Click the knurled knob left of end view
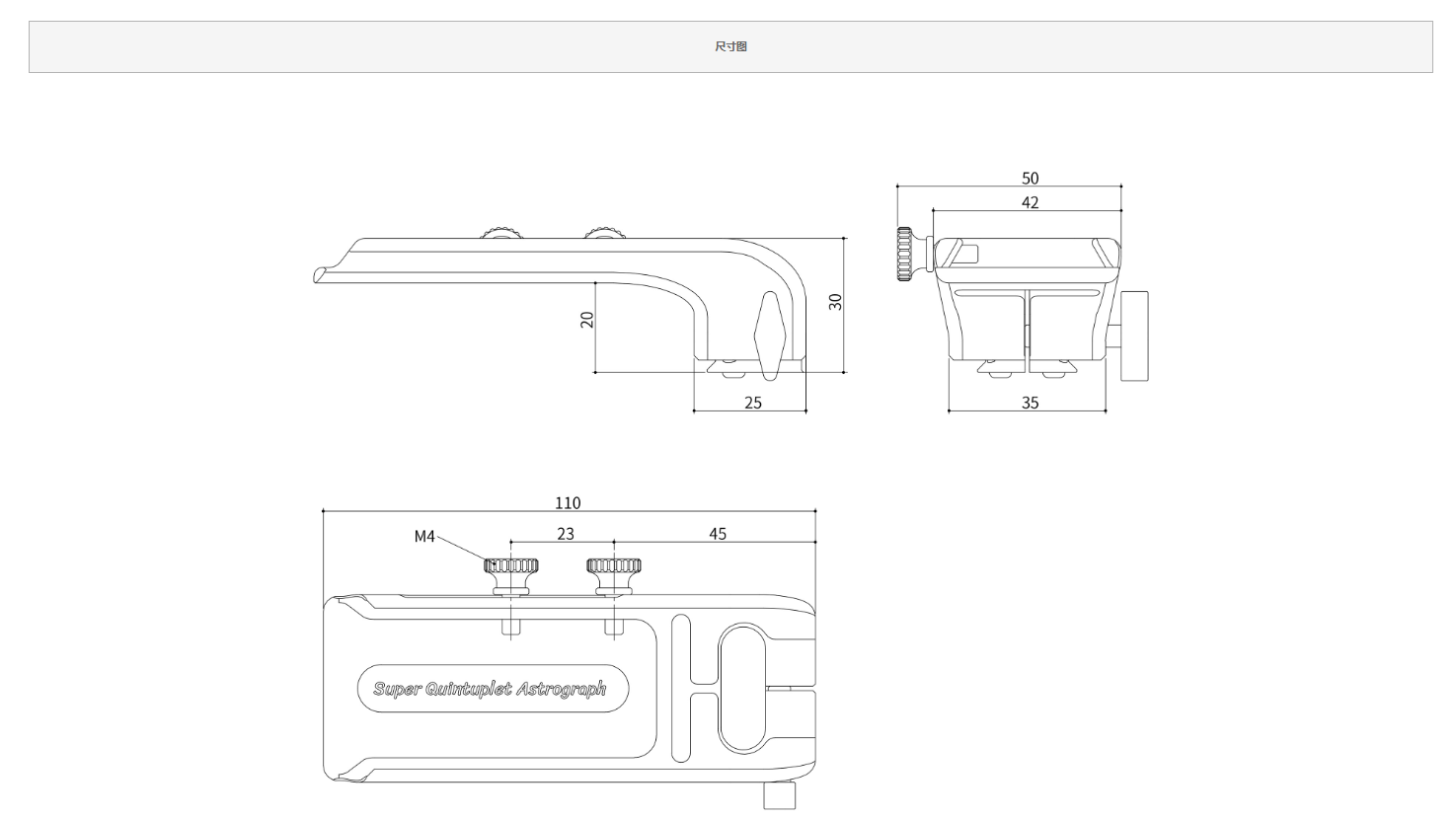The width and height of the screenshot is (1456, 819). click(x=906, y=254)
